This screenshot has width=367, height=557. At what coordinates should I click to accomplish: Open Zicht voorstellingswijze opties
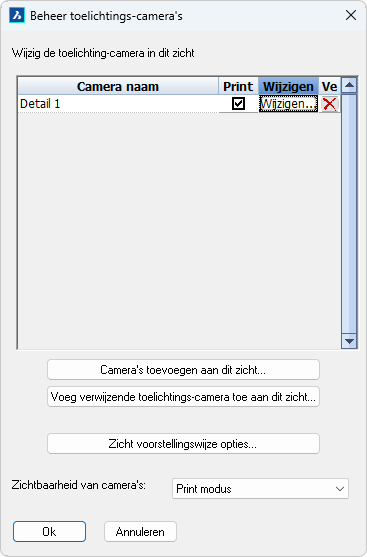tap(183, 444)
